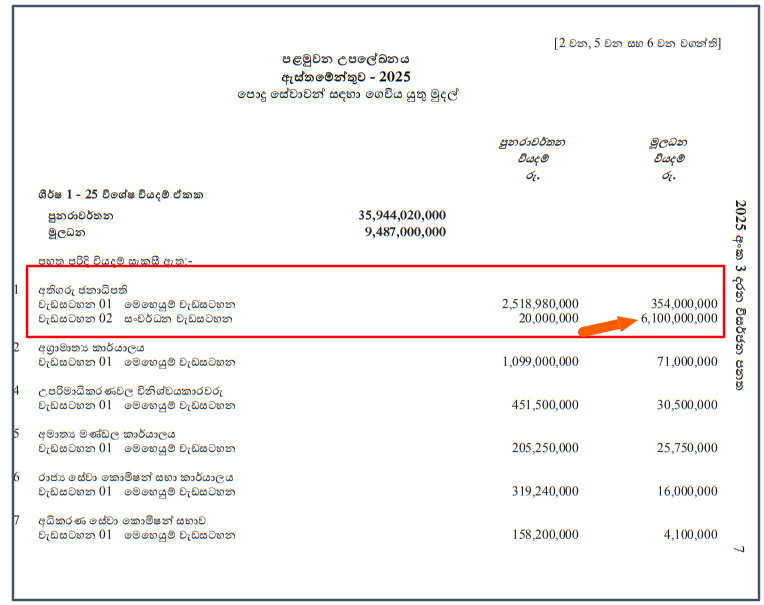
Task: Select the 1,099,000,000 recurrent amount
Action: pos(539,362)
